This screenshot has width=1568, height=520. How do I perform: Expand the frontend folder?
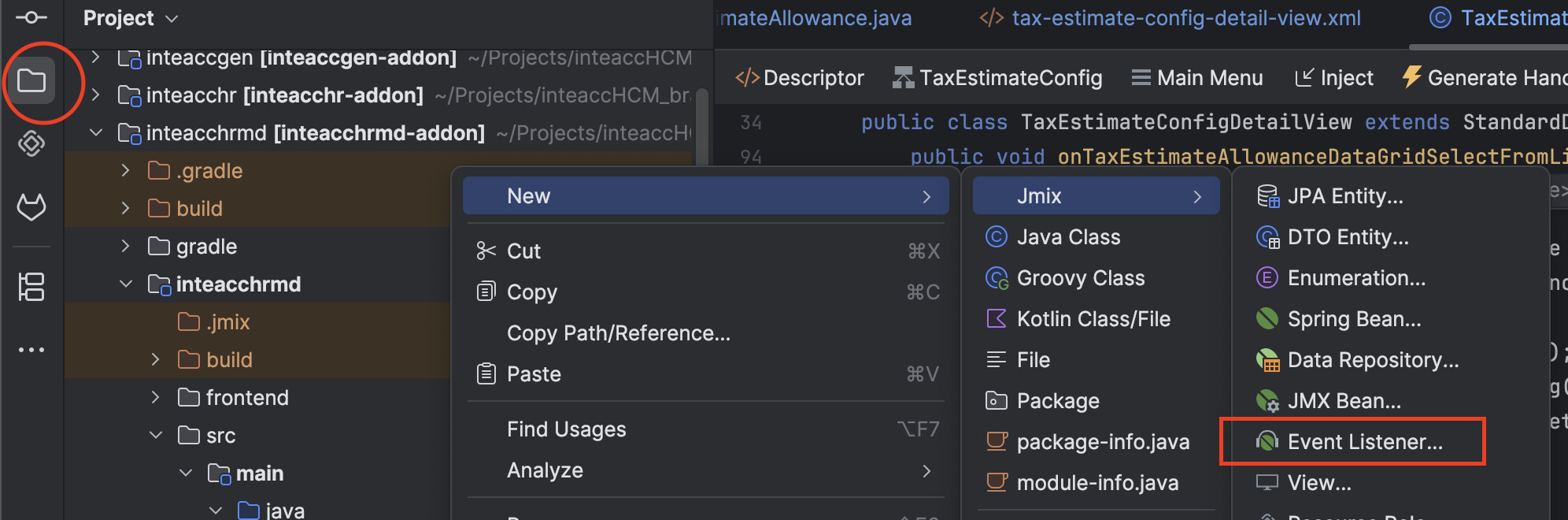[156, 398]
